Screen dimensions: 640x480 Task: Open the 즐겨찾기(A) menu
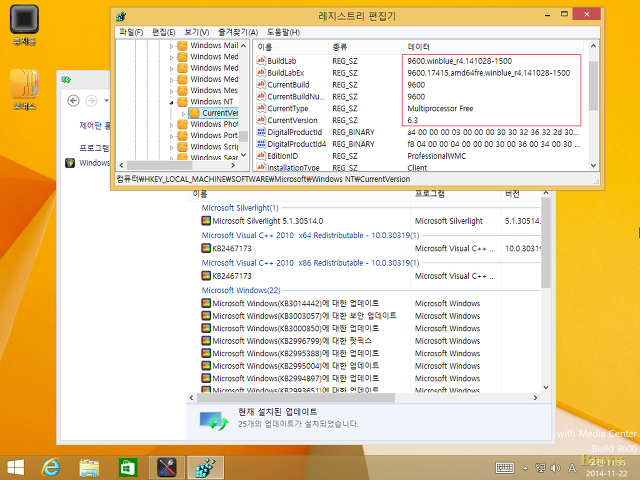238,32
